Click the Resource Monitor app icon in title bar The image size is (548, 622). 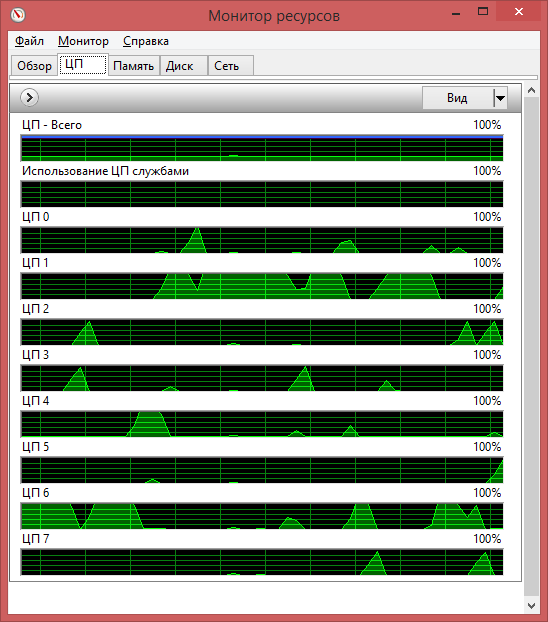point(17,15)
